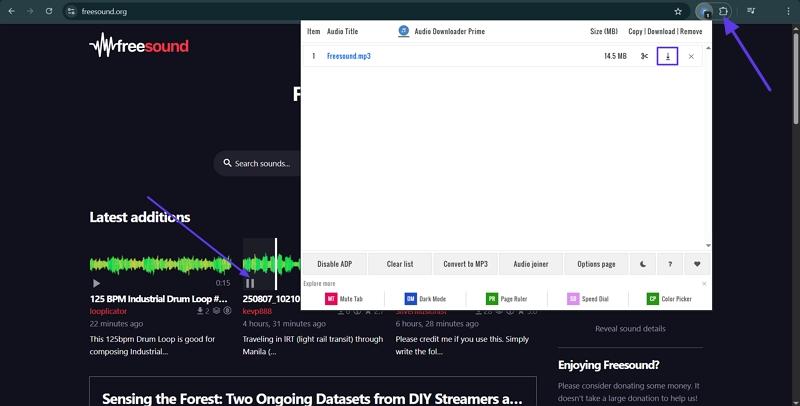Viewport: 800px width, 406px height.
Task: Click the 4 hours, 31 minutes ago timestamp
Action: [x=284, y=324]
